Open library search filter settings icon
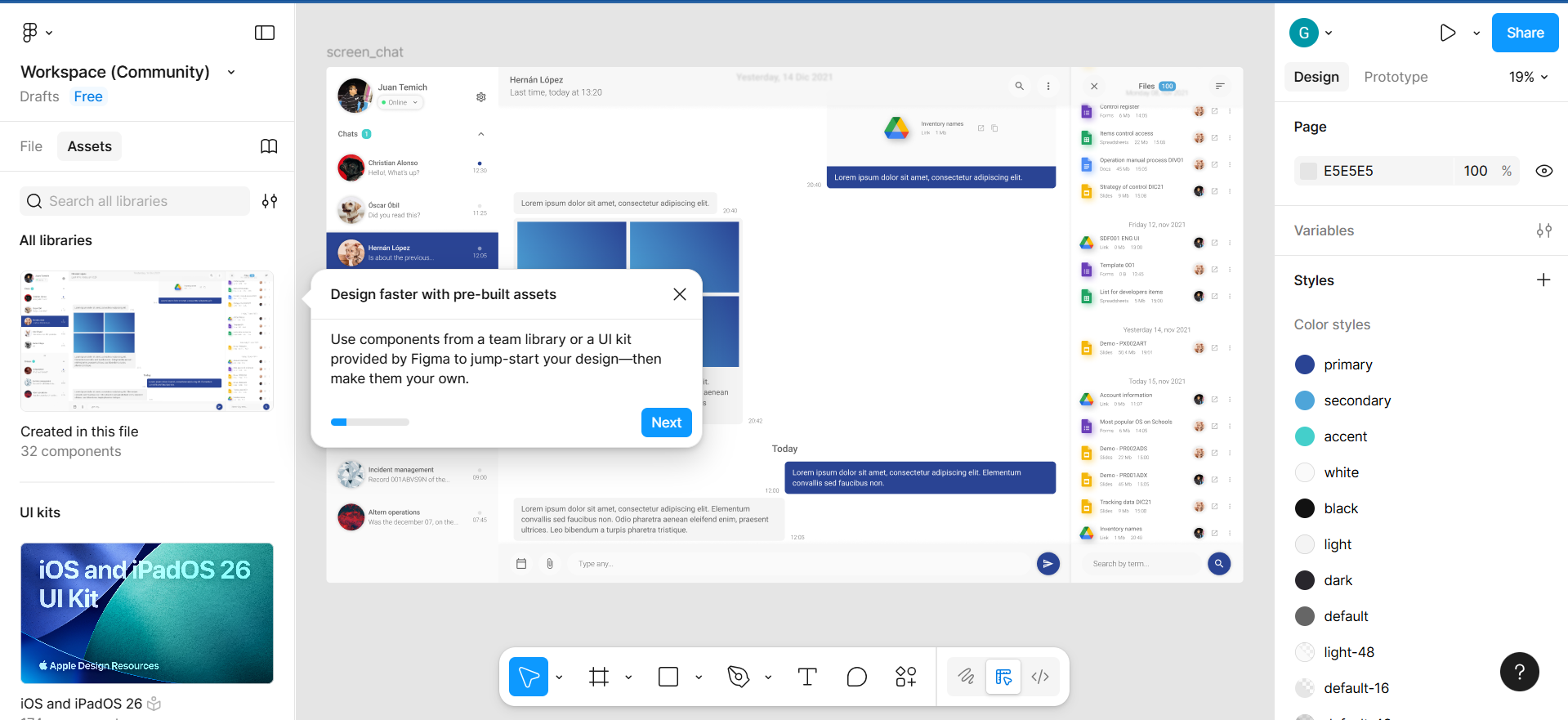Image resolution: width=1568 pixels, height=720 pixels. (270, 201)
